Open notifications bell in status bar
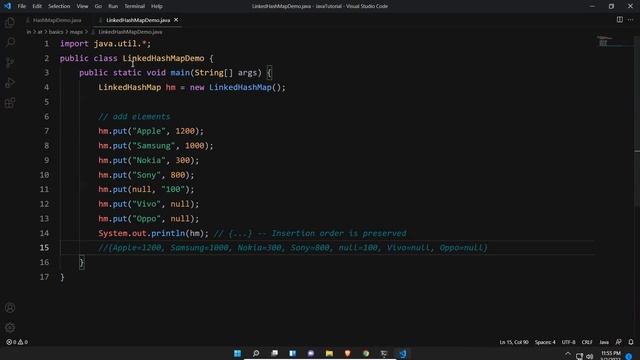 pos(631,342)
